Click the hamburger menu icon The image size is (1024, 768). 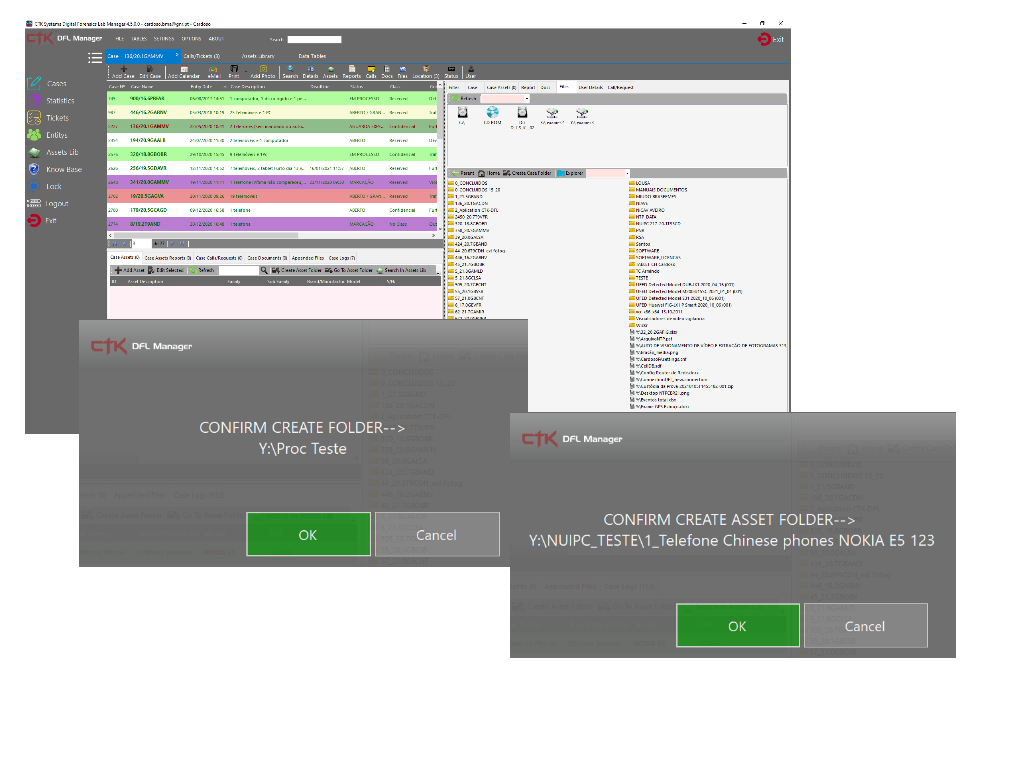tap(95, 57)
